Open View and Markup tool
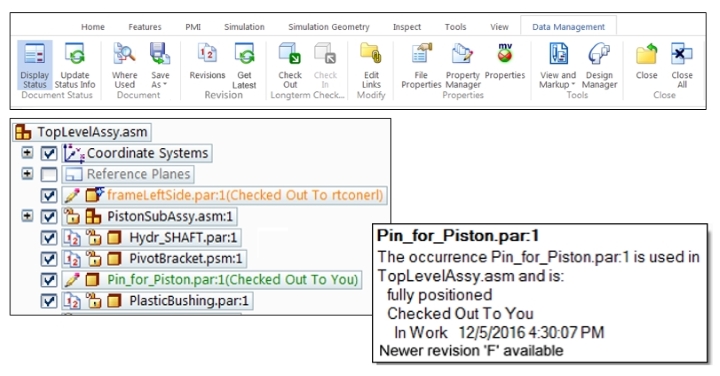 558,65
